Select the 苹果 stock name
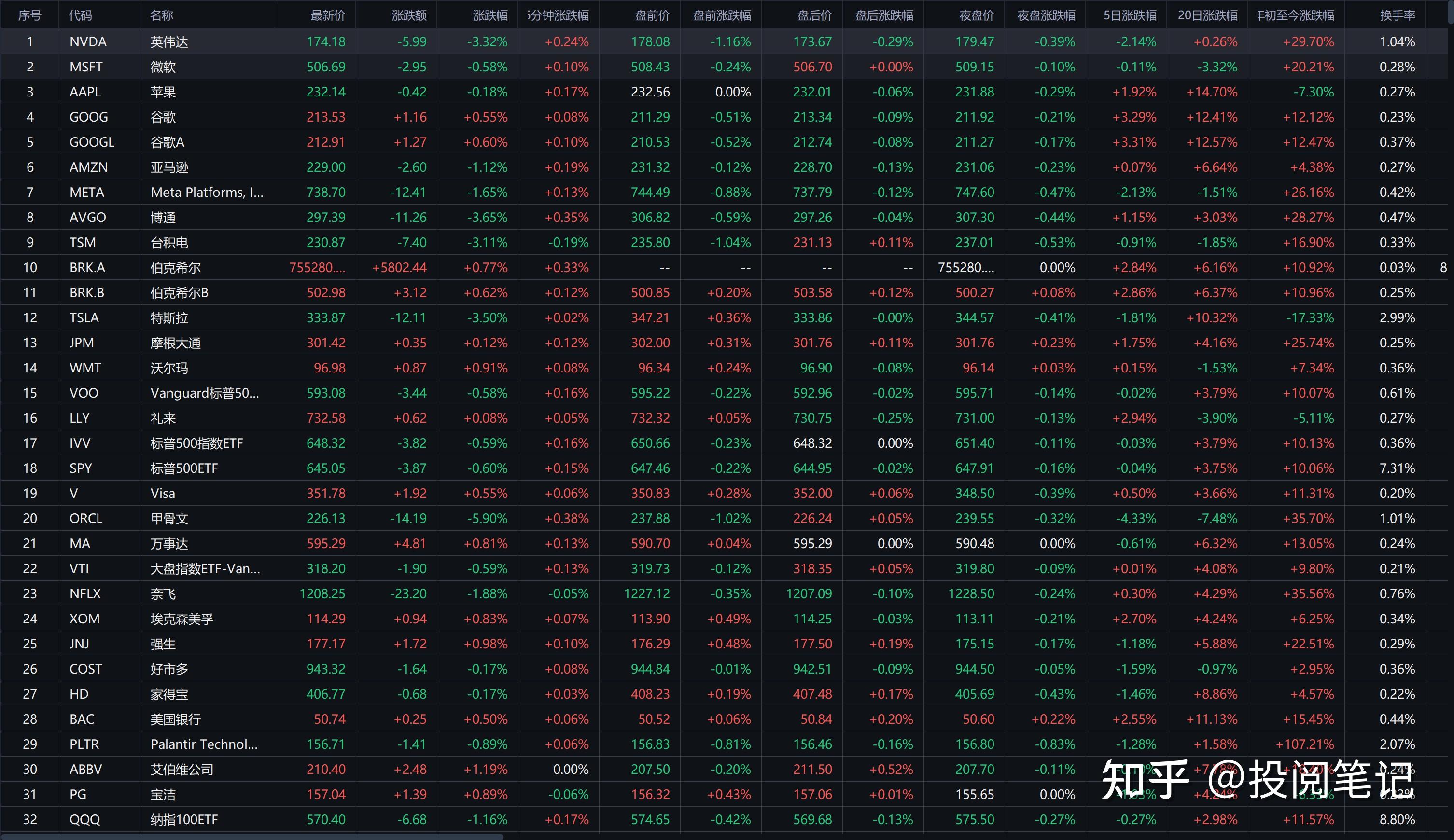1454x840 pixels. 163,92
